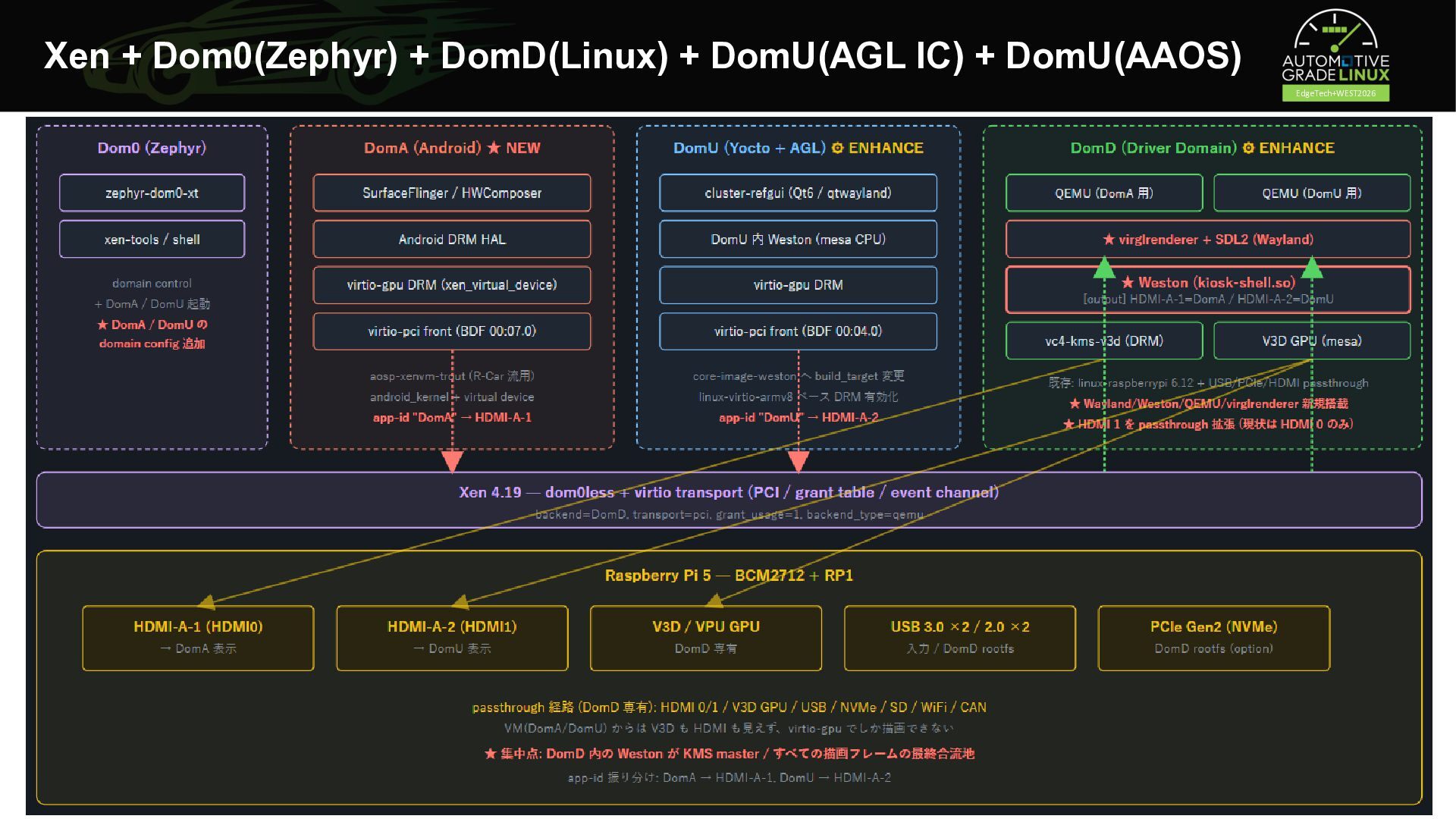1456x819 pixels.
Task: Select the virglrenderer + SDL2 (Wayland) box
Action: [1208, 239]
